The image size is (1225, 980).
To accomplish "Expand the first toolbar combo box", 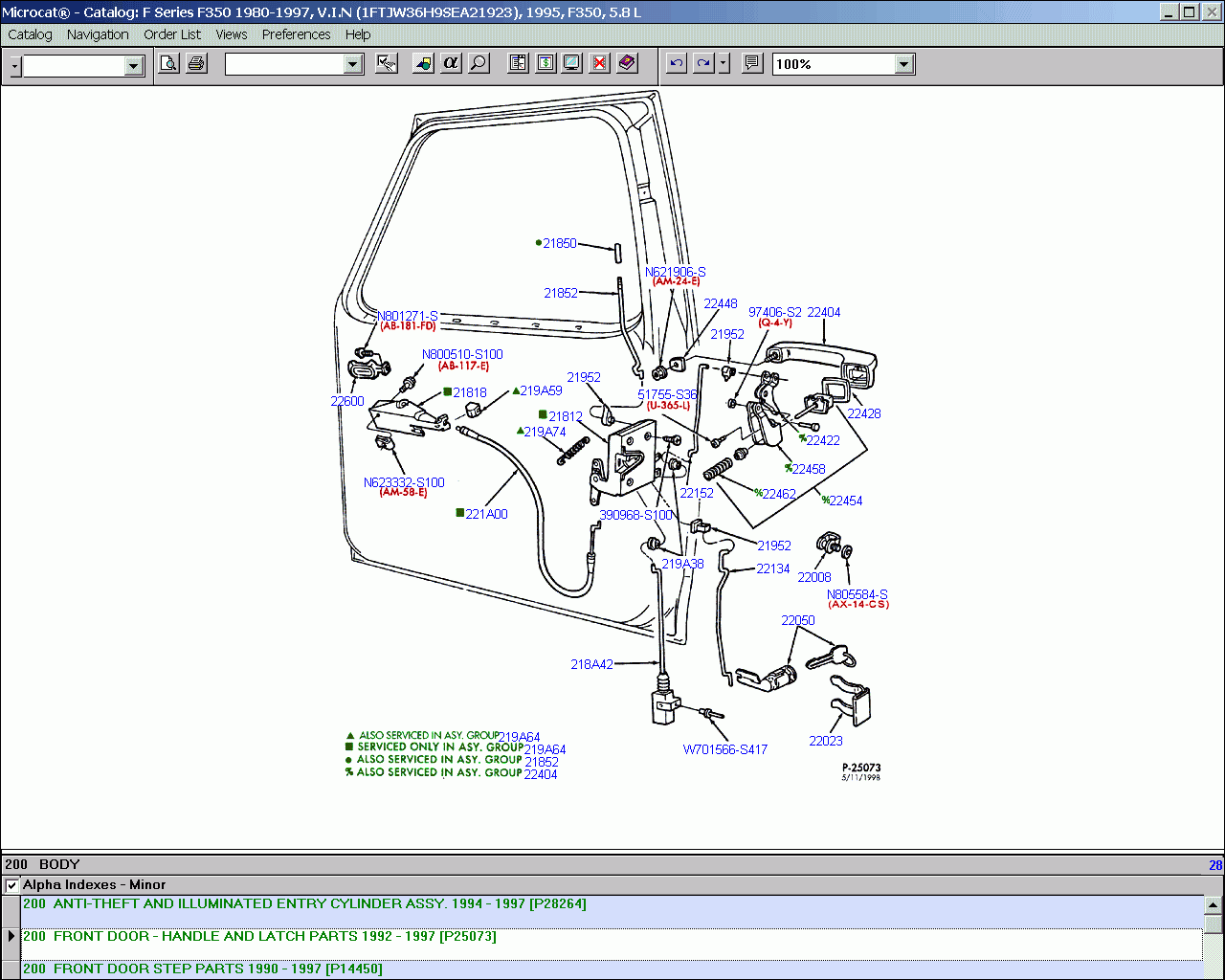I will 134,65.
